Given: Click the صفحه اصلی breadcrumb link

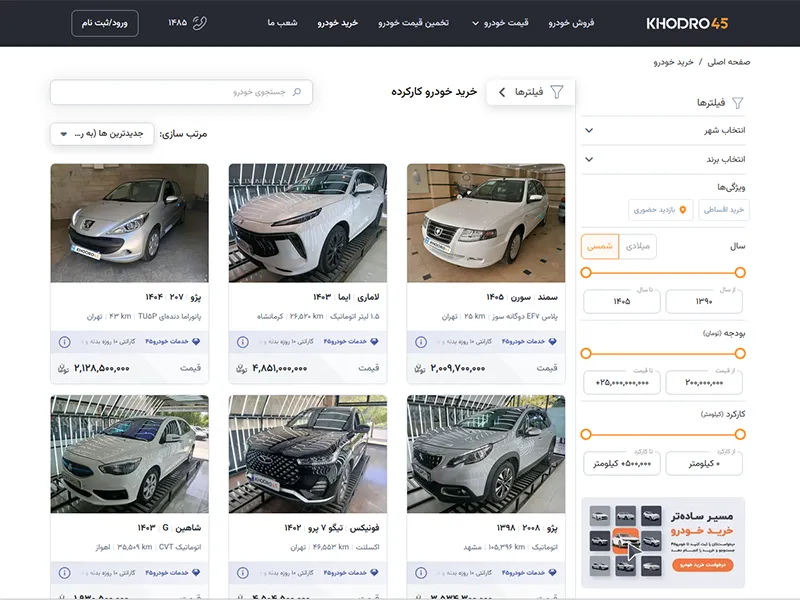Looking at the screenshot, I should 729,62.
